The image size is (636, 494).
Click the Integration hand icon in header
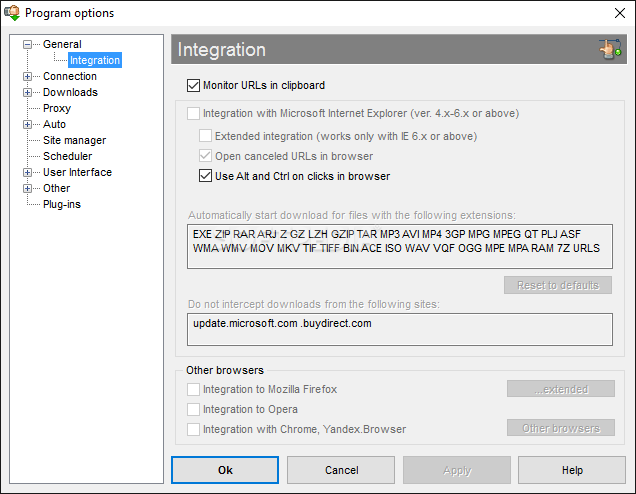(x=610, y=49)
